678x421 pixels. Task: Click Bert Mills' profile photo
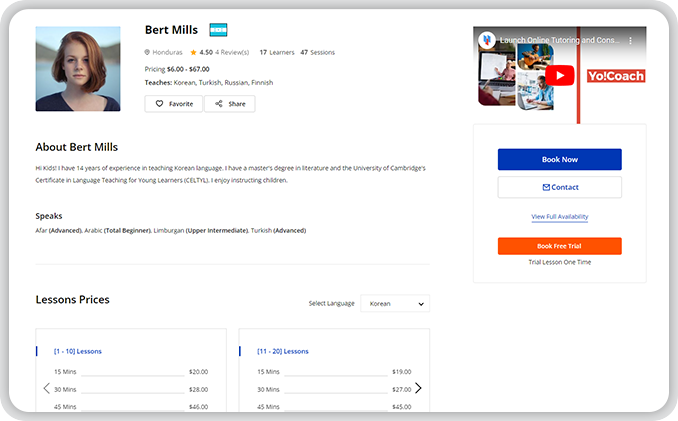[78, 69]
